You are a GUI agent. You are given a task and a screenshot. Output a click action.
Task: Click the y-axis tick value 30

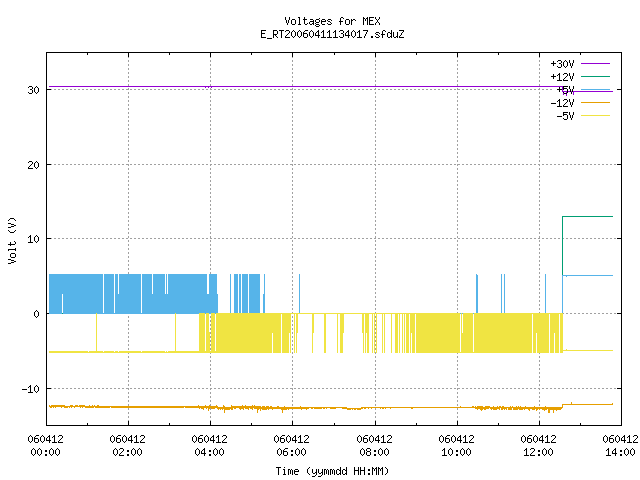point(33,90)
